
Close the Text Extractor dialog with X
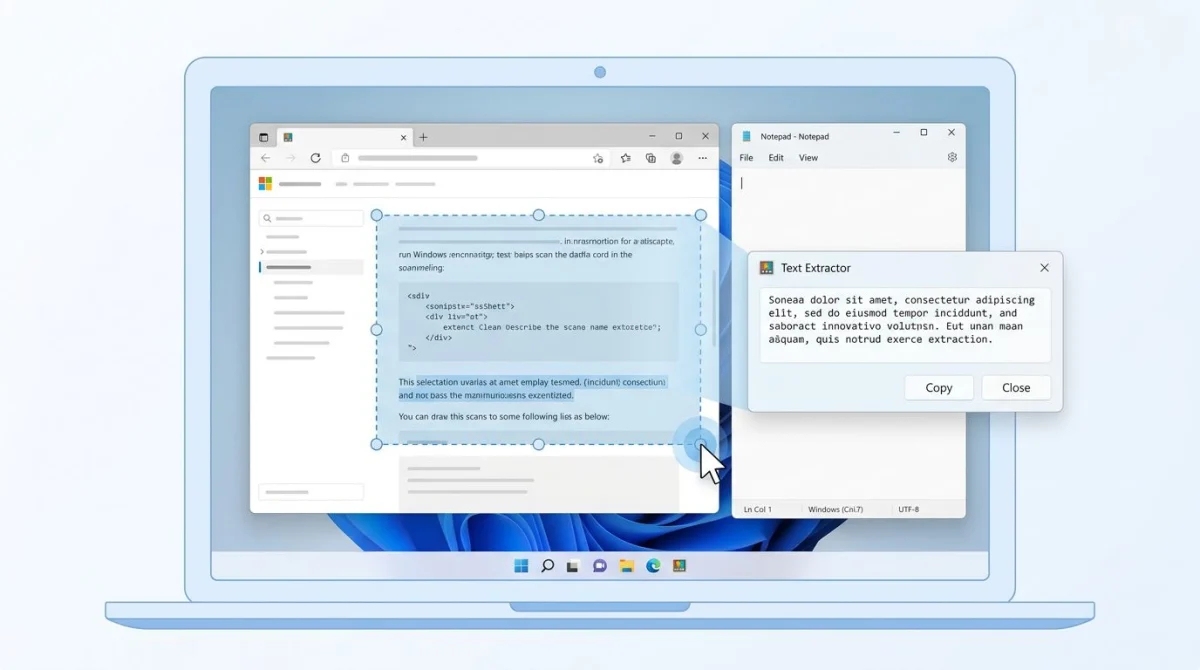tap(1044, 268)
